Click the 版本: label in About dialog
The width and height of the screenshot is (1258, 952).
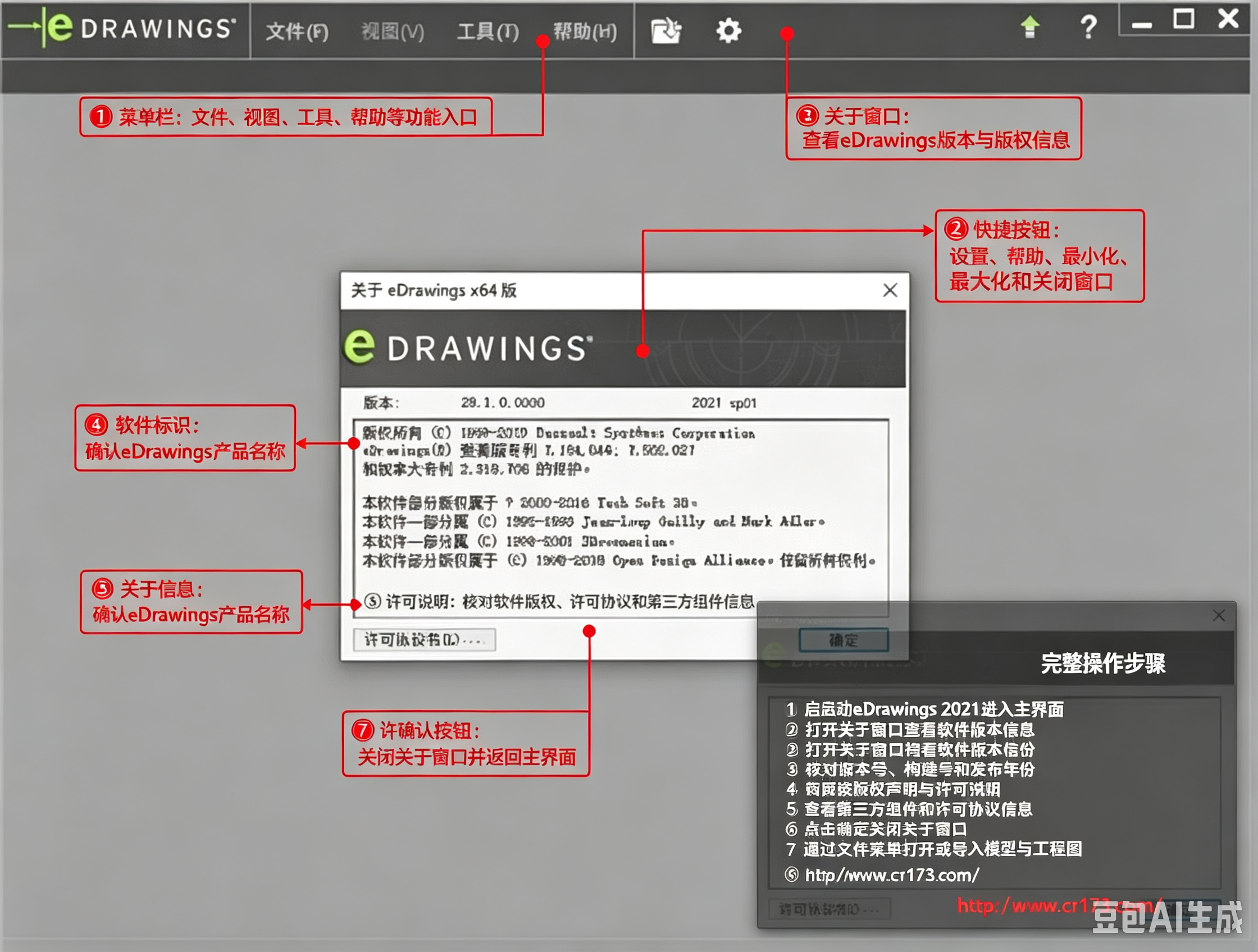click(x=381, y=403)
